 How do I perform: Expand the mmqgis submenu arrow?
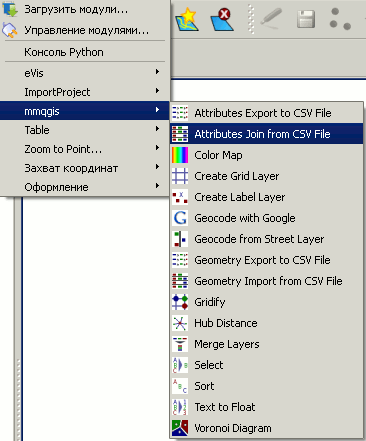[157, 110]
